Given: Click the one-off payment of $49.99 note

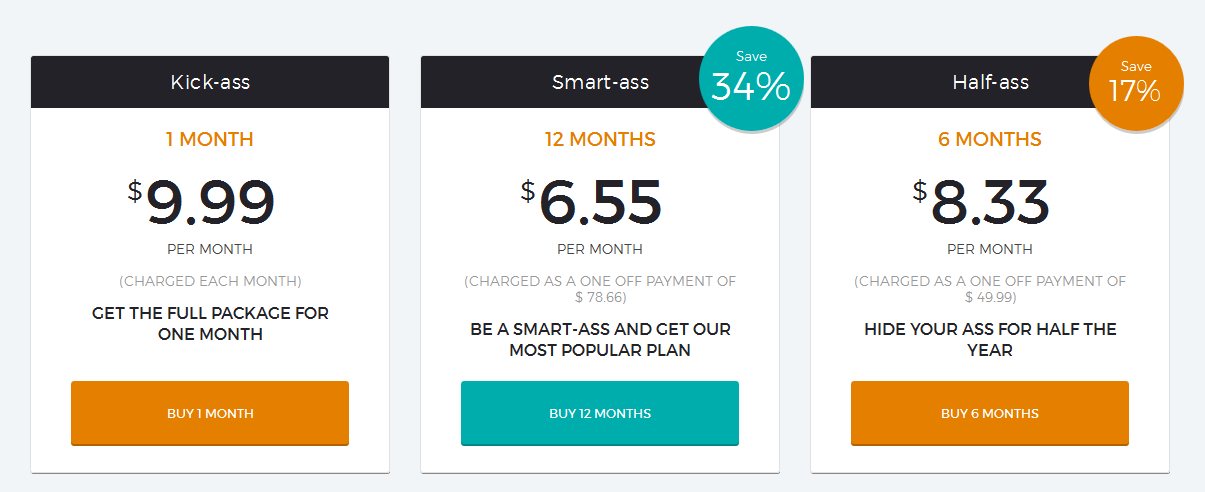Looking at the screenshot, I should tap(990, 289).
